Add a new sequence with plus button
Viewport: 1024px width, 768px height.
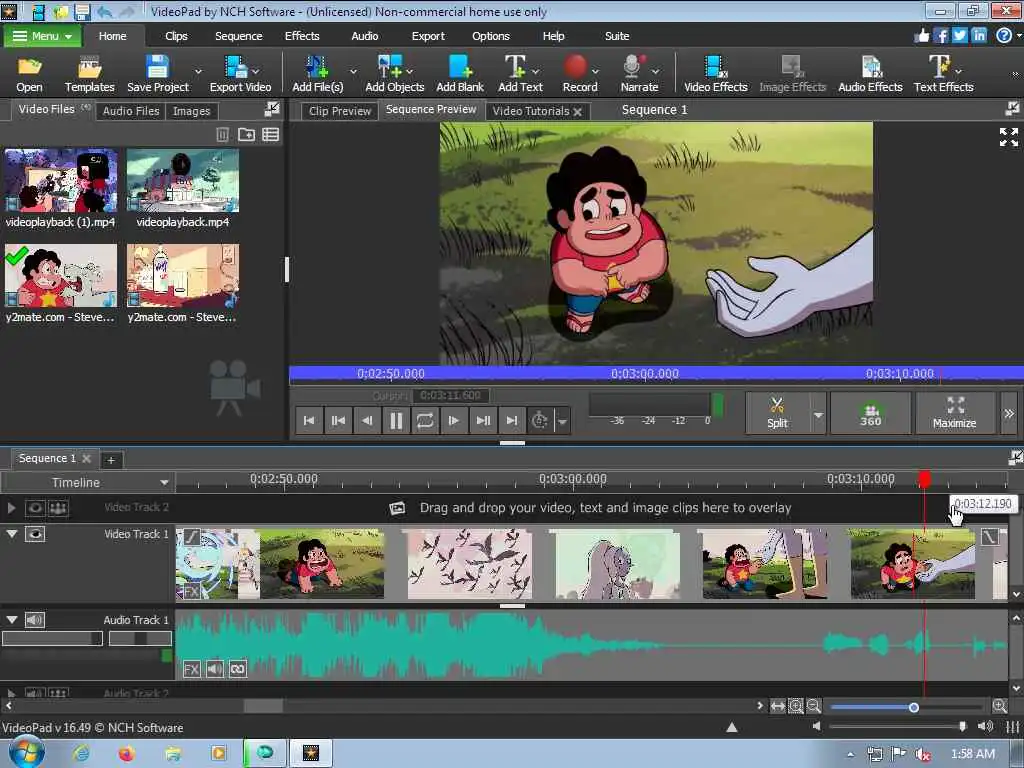[x=111, y=460]
